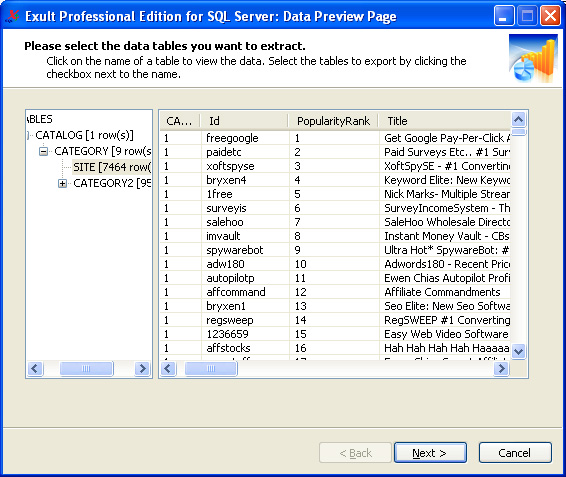Expand the CATEGORY2 tree node
Viewport: 566px width, 477px height.
point(62,183)
